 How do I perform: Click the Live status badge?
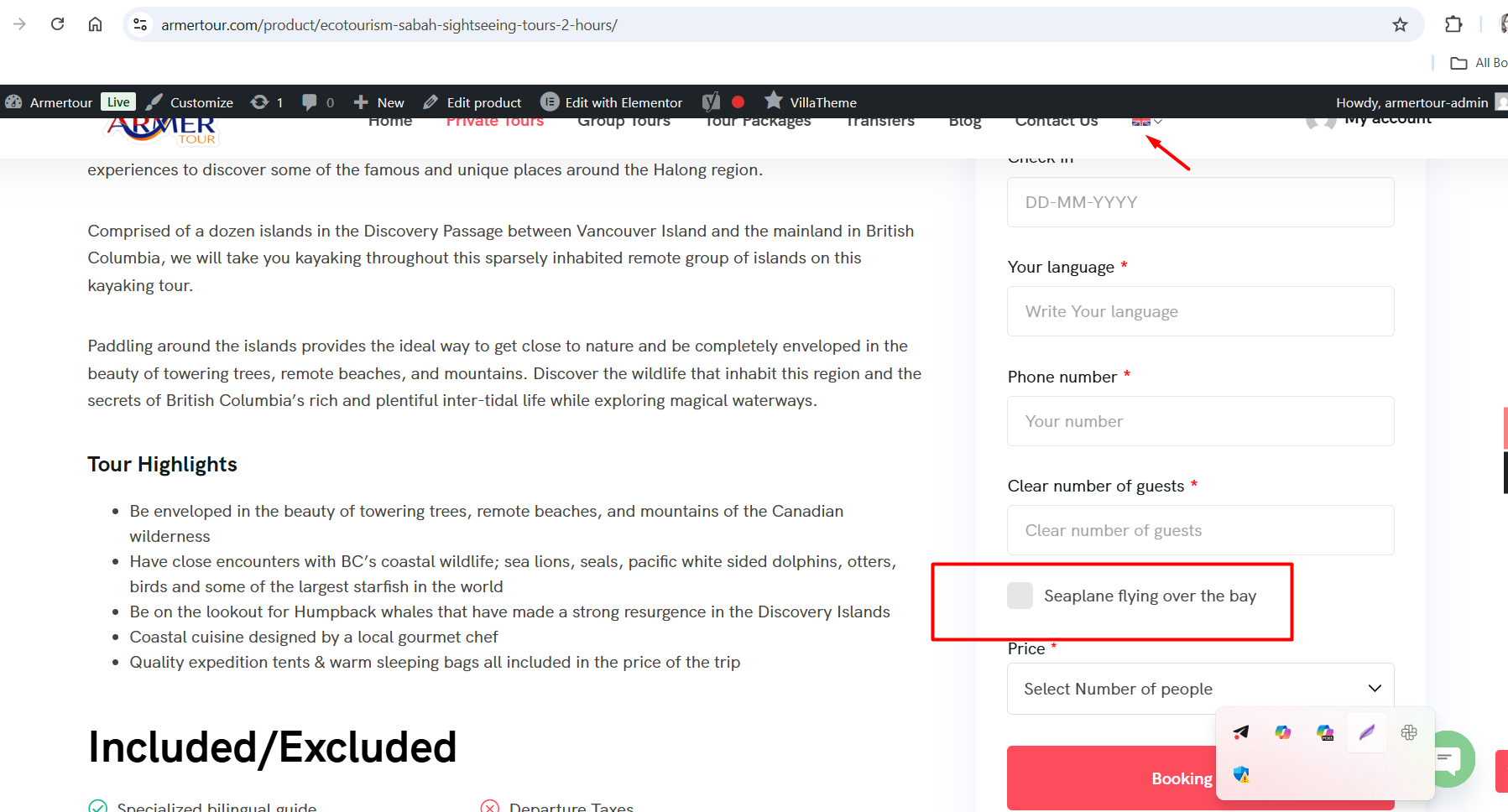click(118, 101)
